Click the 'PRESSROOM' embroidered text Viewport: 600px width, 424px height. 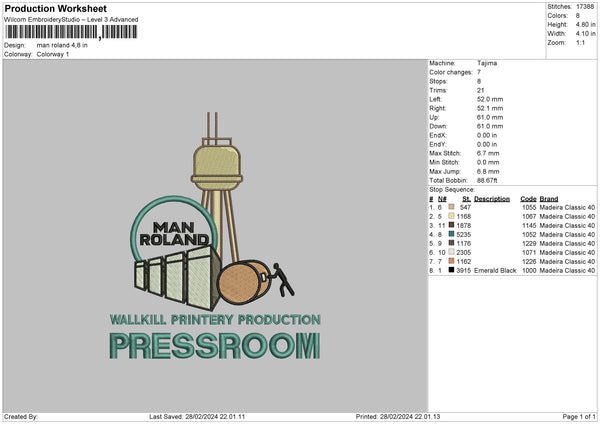point(215,346)
